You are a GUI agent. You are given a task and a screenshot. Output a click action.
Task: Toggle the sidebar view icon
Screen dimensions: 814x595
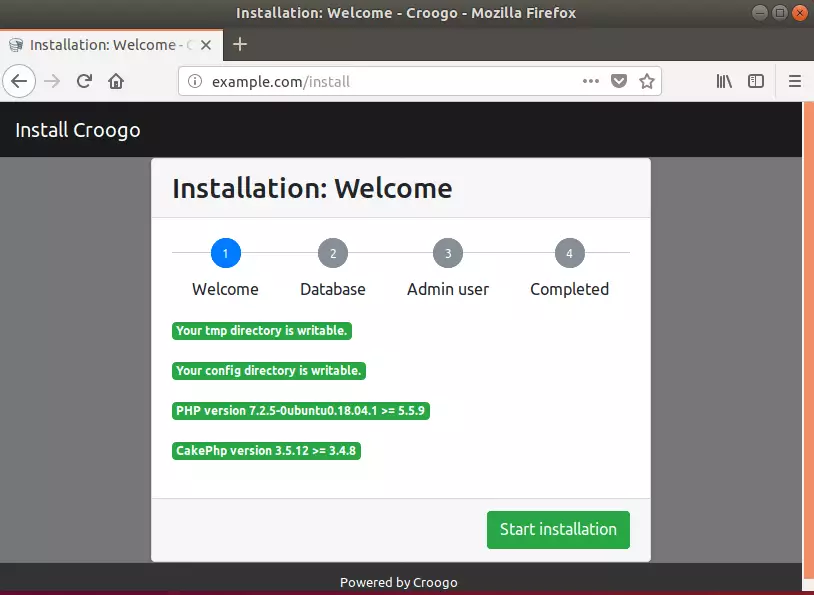(x=756, y=81)
